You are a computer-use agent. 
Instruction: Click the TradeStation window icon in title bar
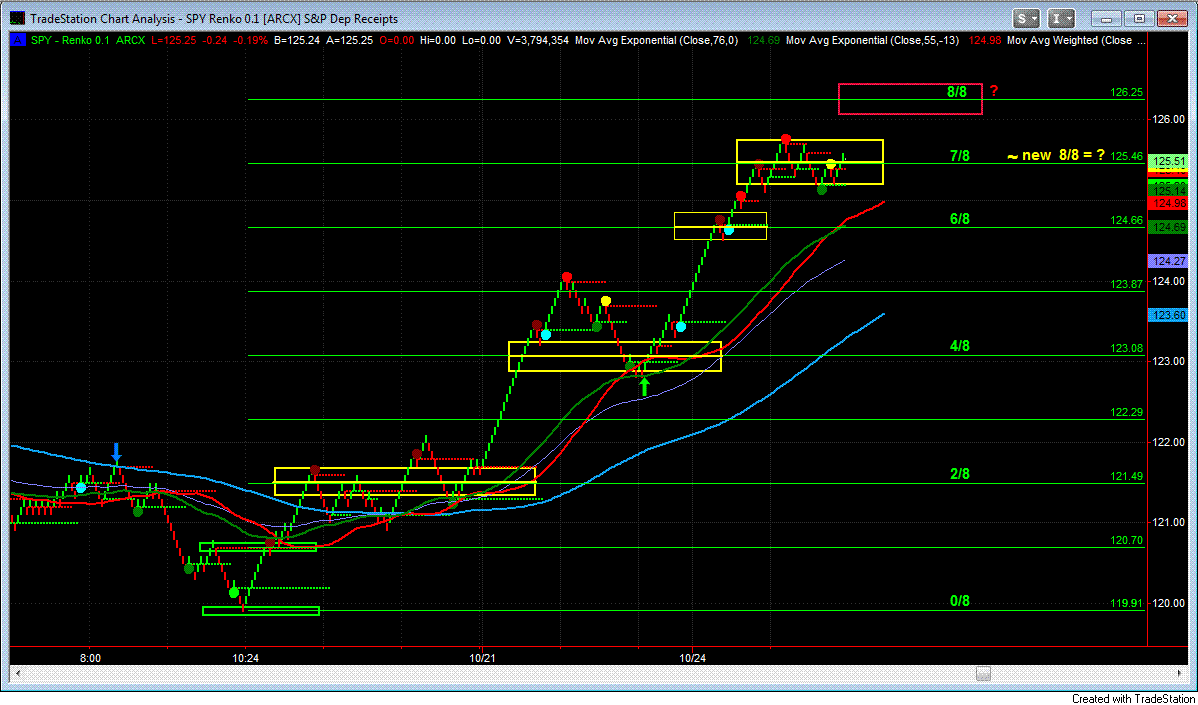click(x=17, y=18)
